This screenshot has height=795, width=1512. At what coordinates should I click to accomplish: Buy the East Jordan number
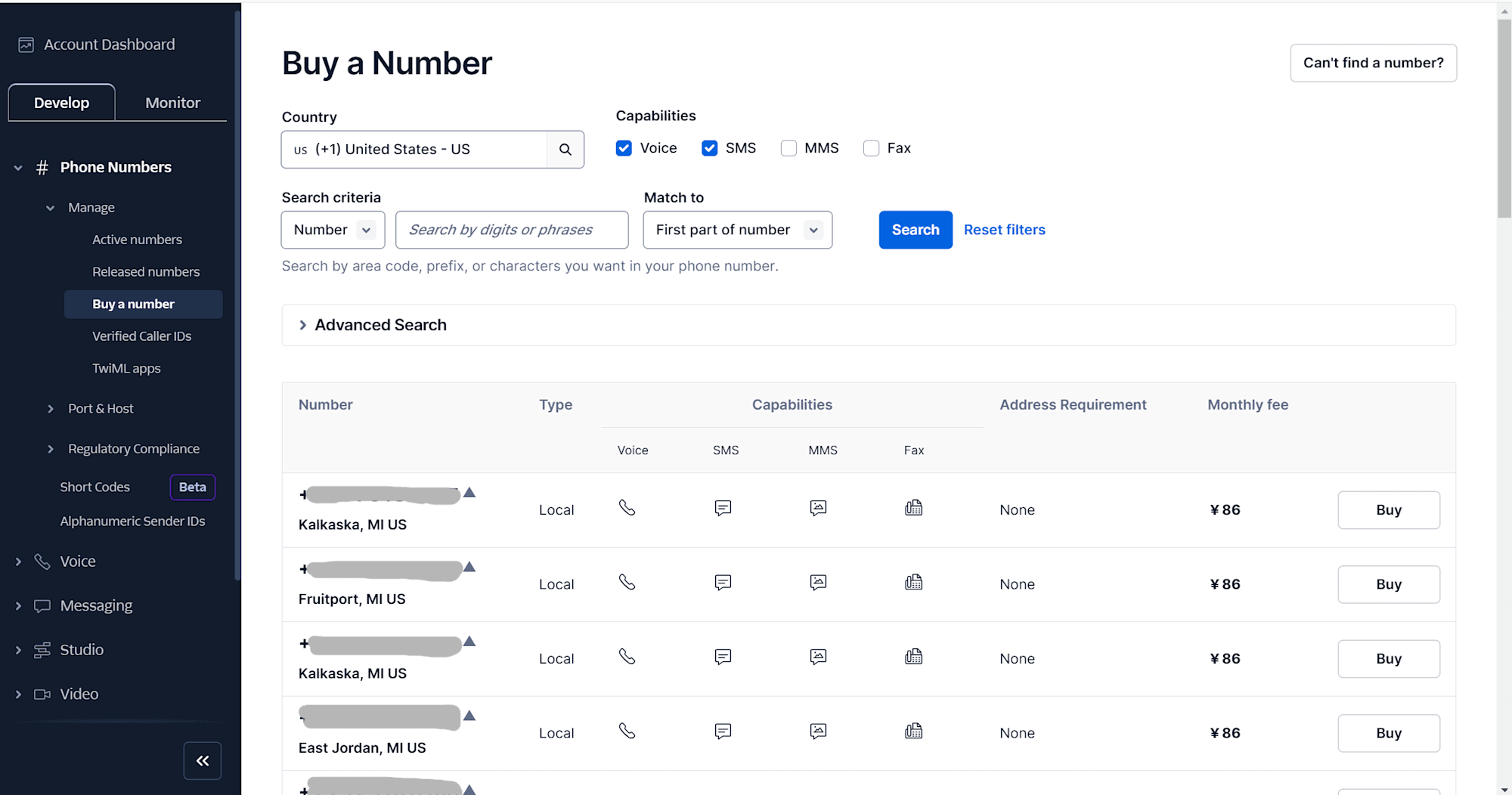click(1389, 733)
